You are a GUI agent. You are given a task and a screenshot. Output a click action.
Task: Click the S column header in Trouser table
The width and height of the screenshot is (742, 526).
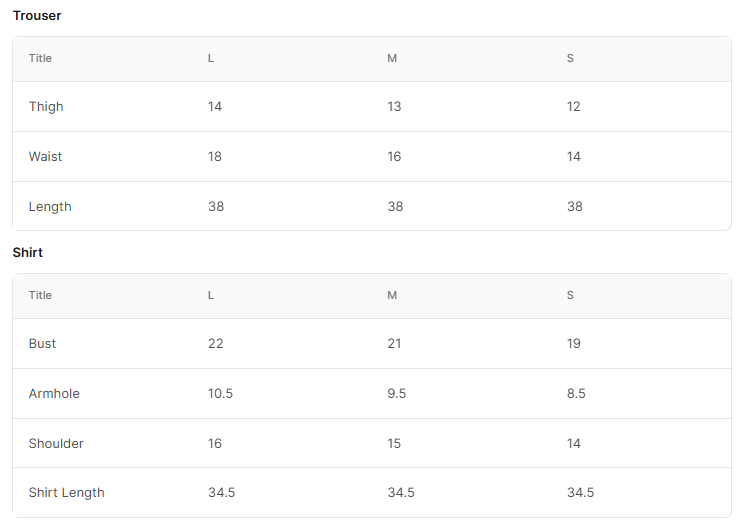coord(570,58)
